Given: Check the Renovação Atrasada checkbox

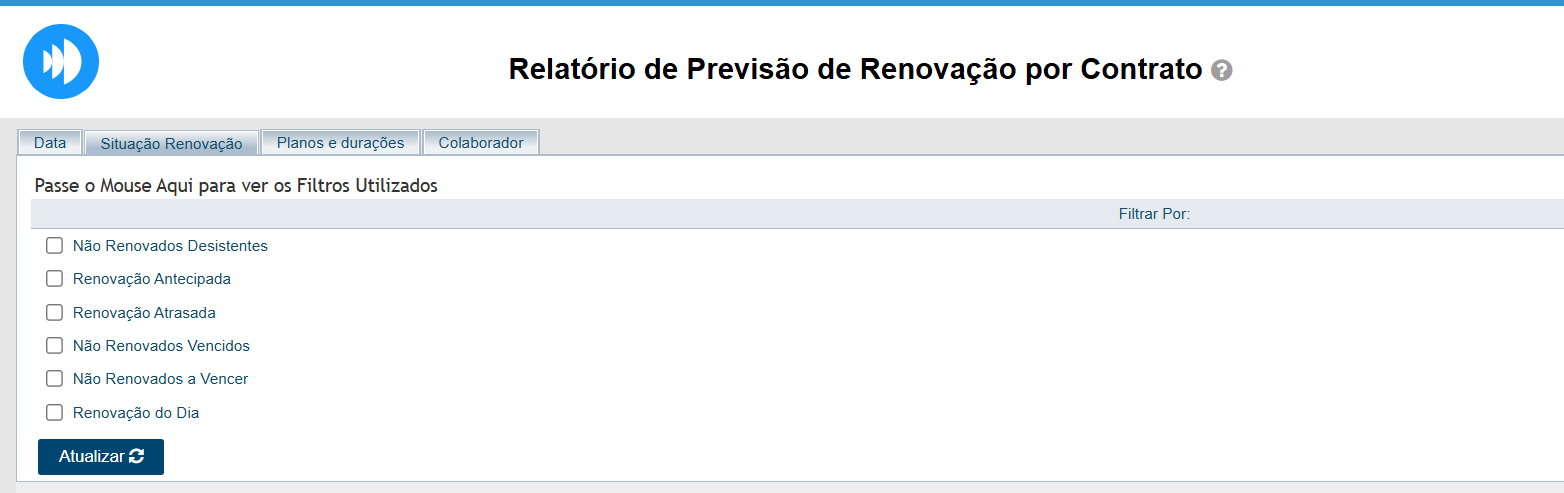Looking at the screenshot, I should (x=55, y=312).
